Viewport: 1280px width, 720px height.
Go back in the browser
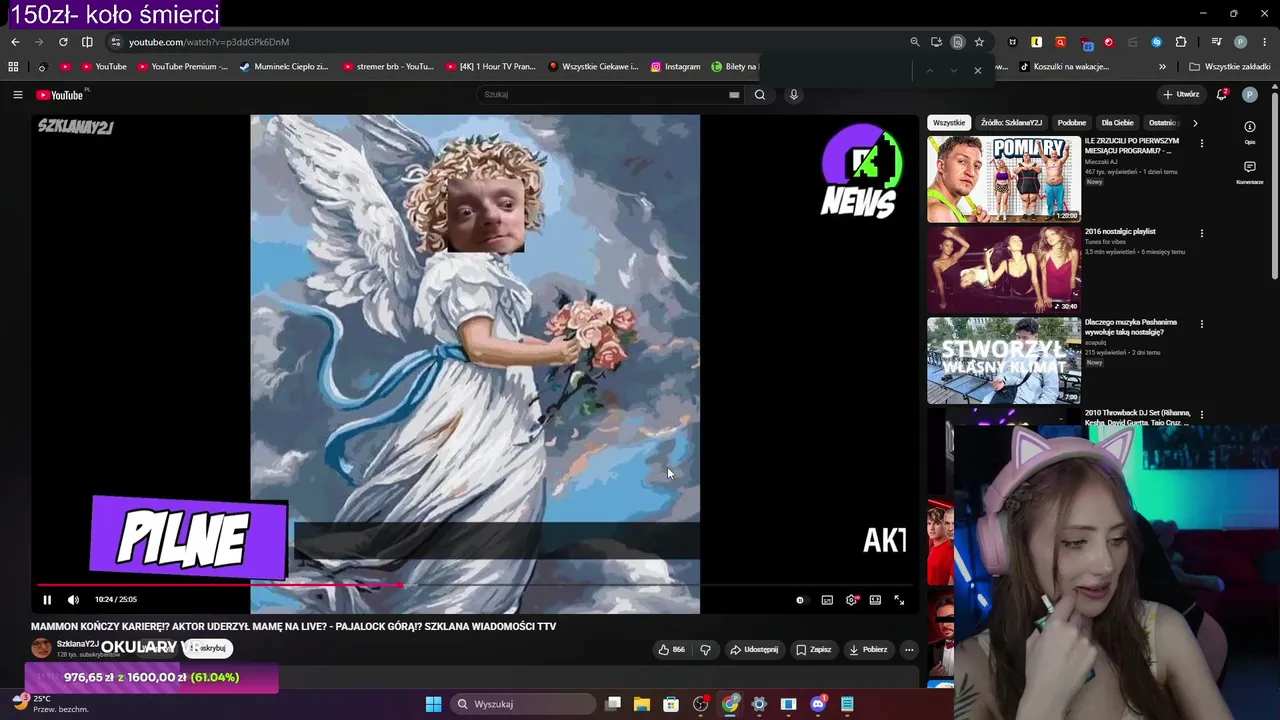[x=15, y=42]
